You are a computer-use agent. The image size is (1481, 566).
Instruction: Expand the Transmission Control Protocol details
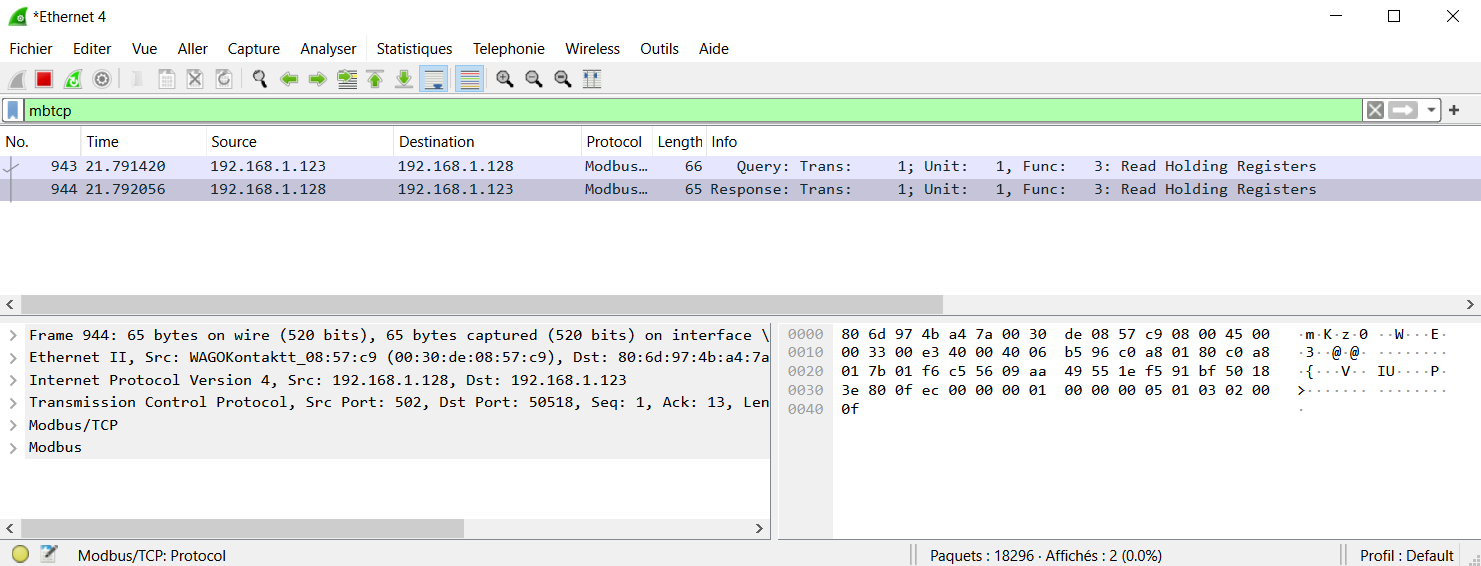coord(13,403)
